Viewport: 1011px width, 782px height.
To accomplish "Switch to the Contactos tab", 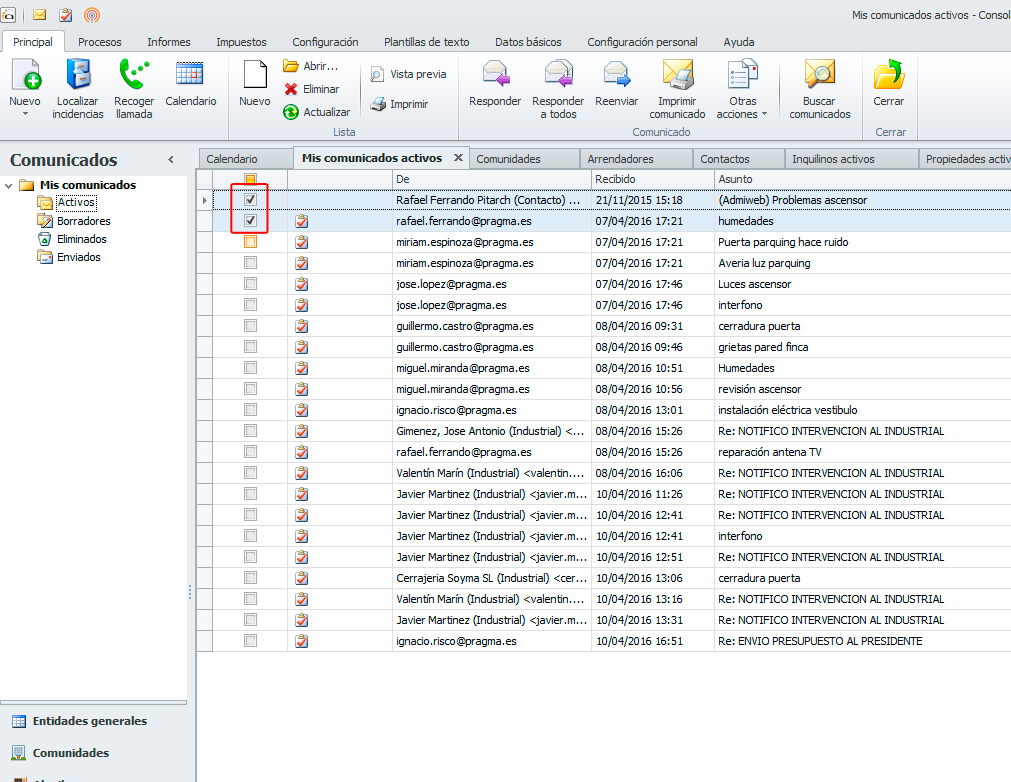I will [x=738, y=159].
